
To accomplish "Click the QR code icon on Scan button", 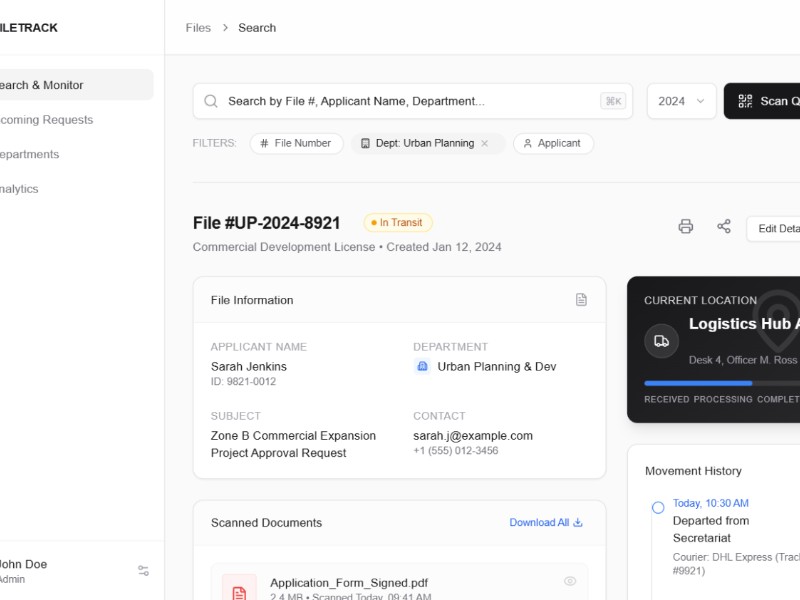I will point(744,101).
